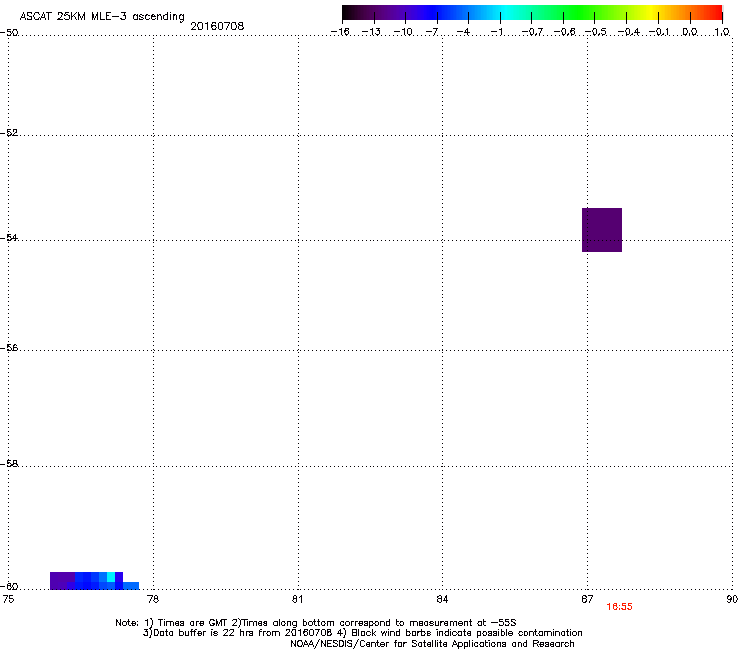Click the longitude axis label 75

(8, 599)
